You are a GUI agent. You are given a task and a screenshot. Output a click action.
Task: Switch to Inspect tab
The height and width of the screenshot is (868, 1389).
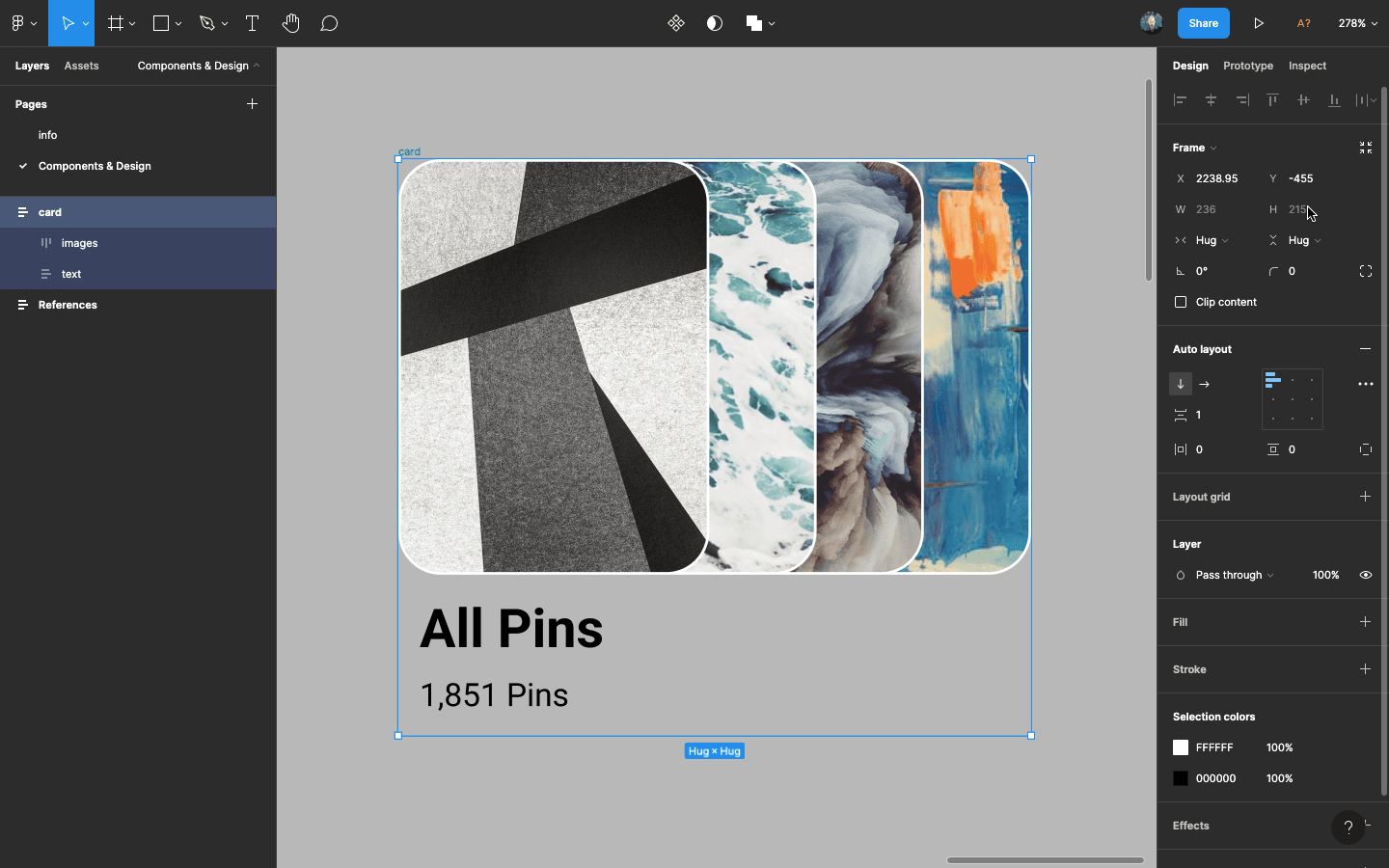[1307, 66]
